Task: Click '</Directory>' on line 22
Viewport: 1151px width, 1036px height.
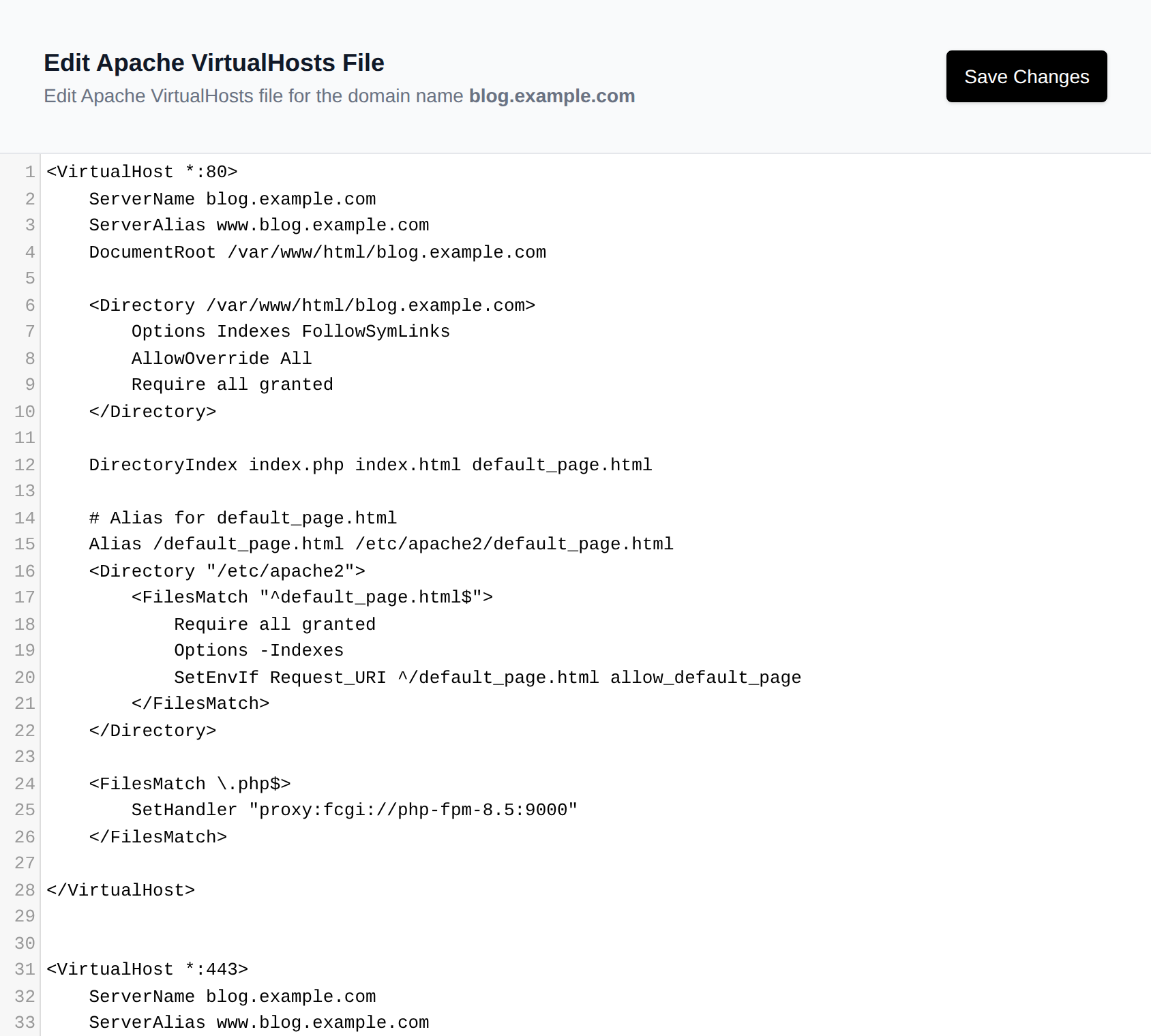Action: pos(153,731)
